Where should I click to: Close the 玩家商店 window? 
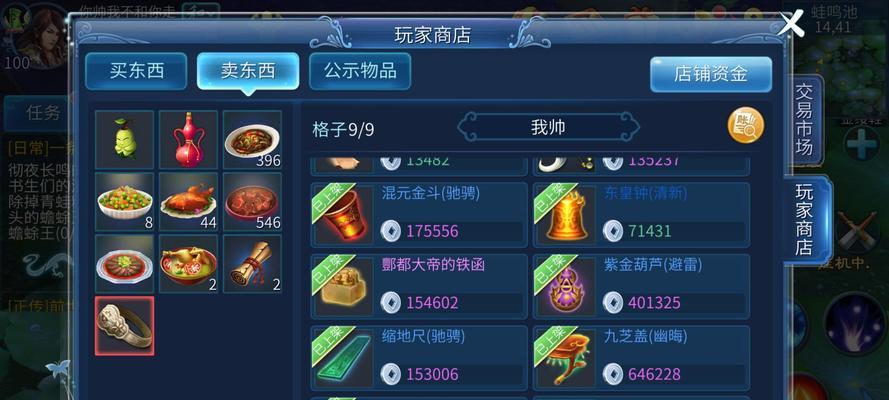(791, 24)
